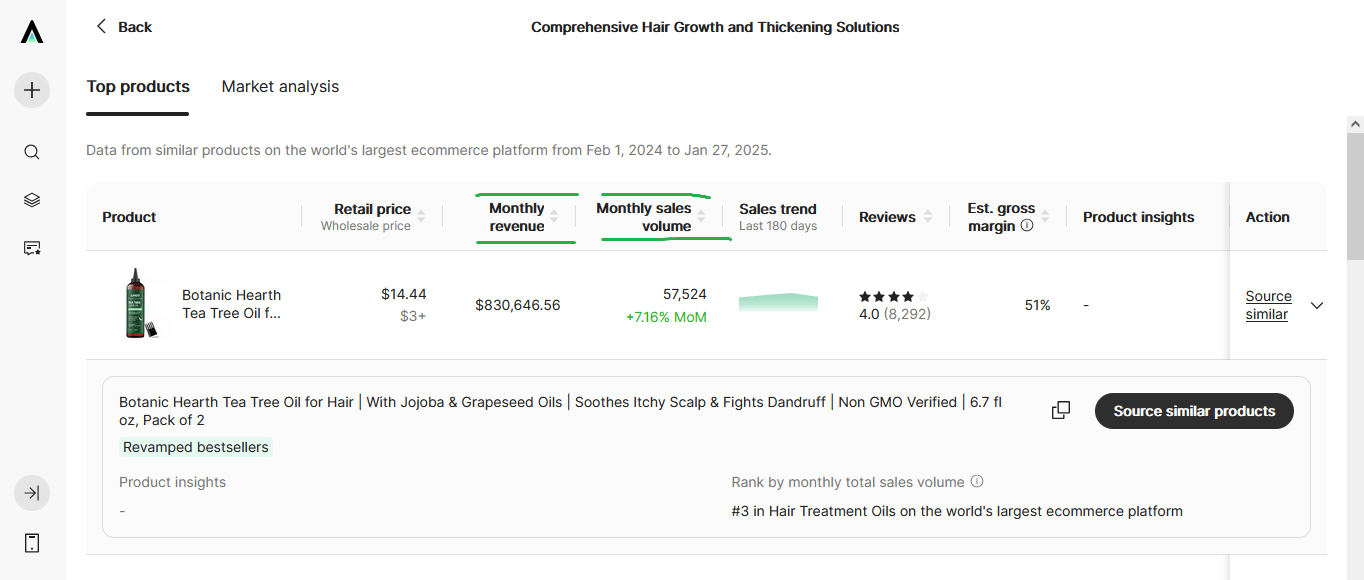Open the message list sidebar icon
Image resolution: width=1364 pixels, height=580 pixels.
pyautogui.click(x=32, y=248)
